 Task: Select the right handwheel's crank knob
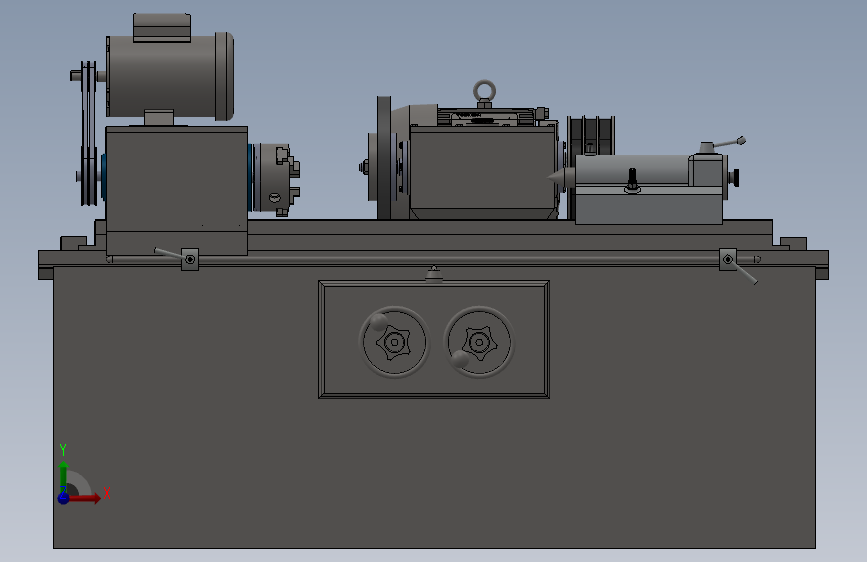click(x=460, y=360)
